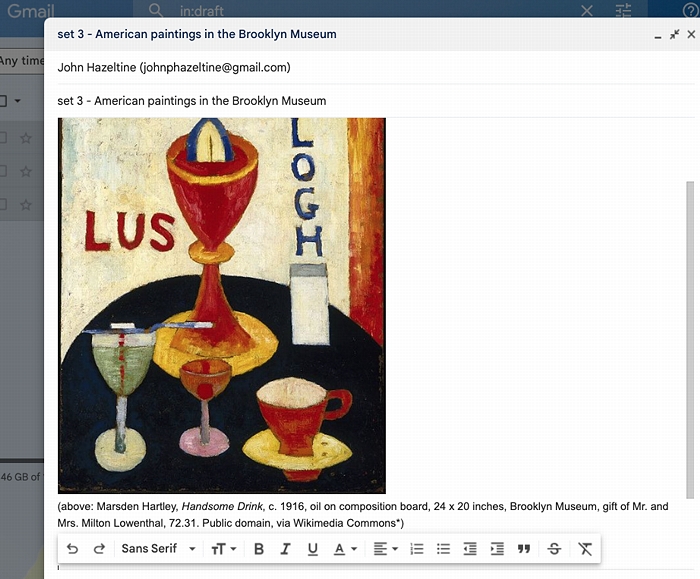Underline the selected text
700x579 pixels.
tap(312, 549)
